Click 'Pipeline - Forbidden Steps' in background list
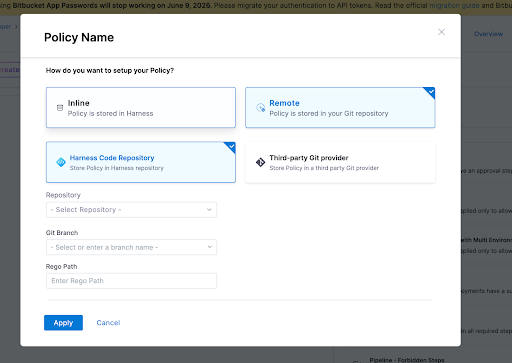 point(407,360)
